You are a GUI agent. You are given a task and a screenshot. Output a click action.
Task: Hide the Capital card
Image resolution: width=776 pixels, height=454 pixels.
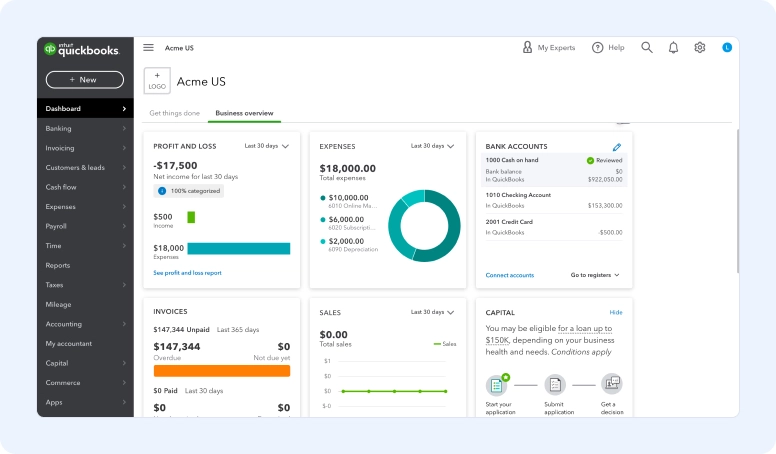coord(616,312)
